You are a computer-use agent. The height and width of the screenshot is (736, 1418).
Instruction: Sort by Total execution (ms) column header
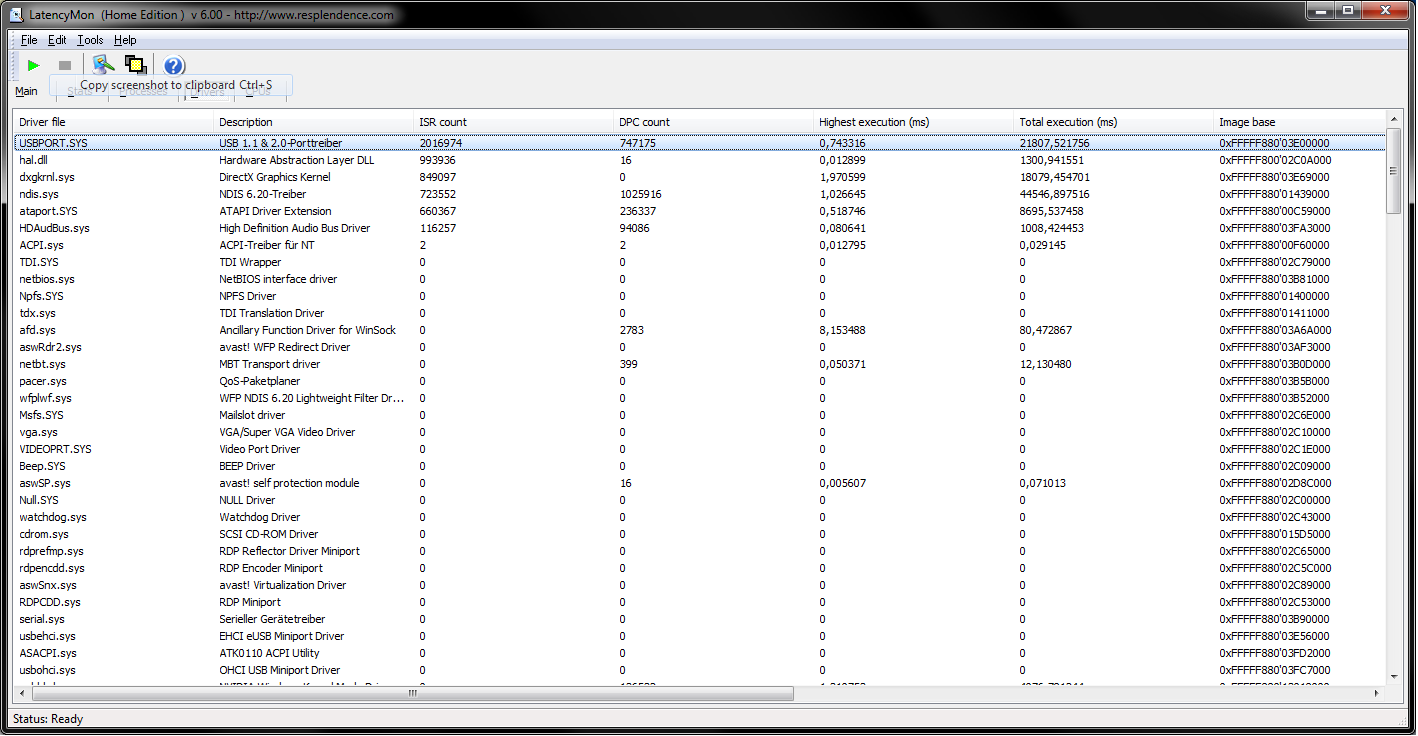tap(1114, 122)
